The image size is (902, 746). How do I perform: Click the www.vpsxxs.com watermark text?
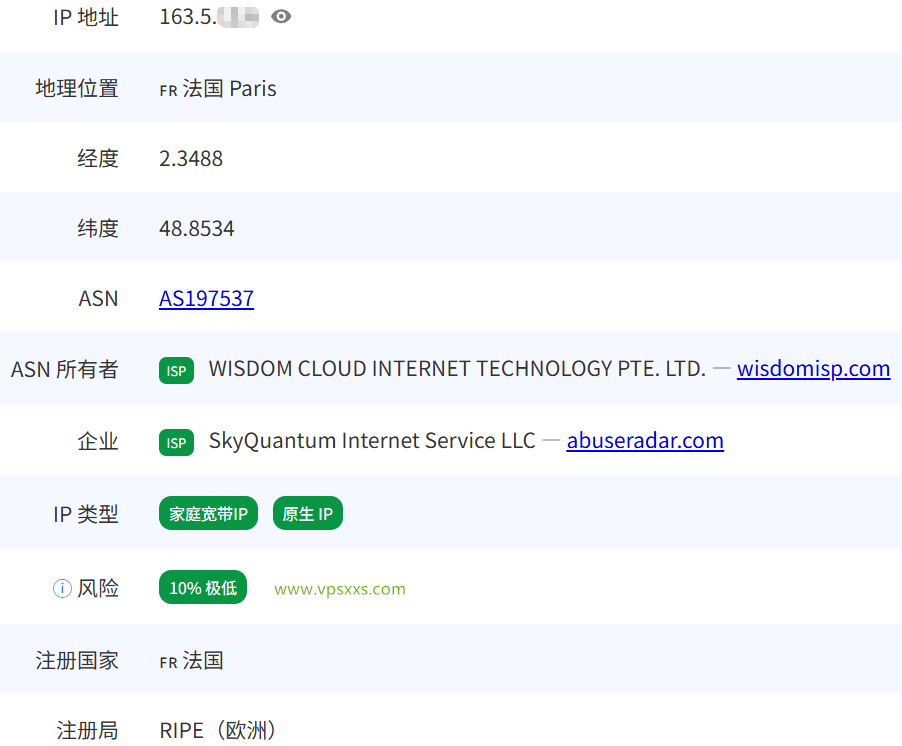point(340,588)
